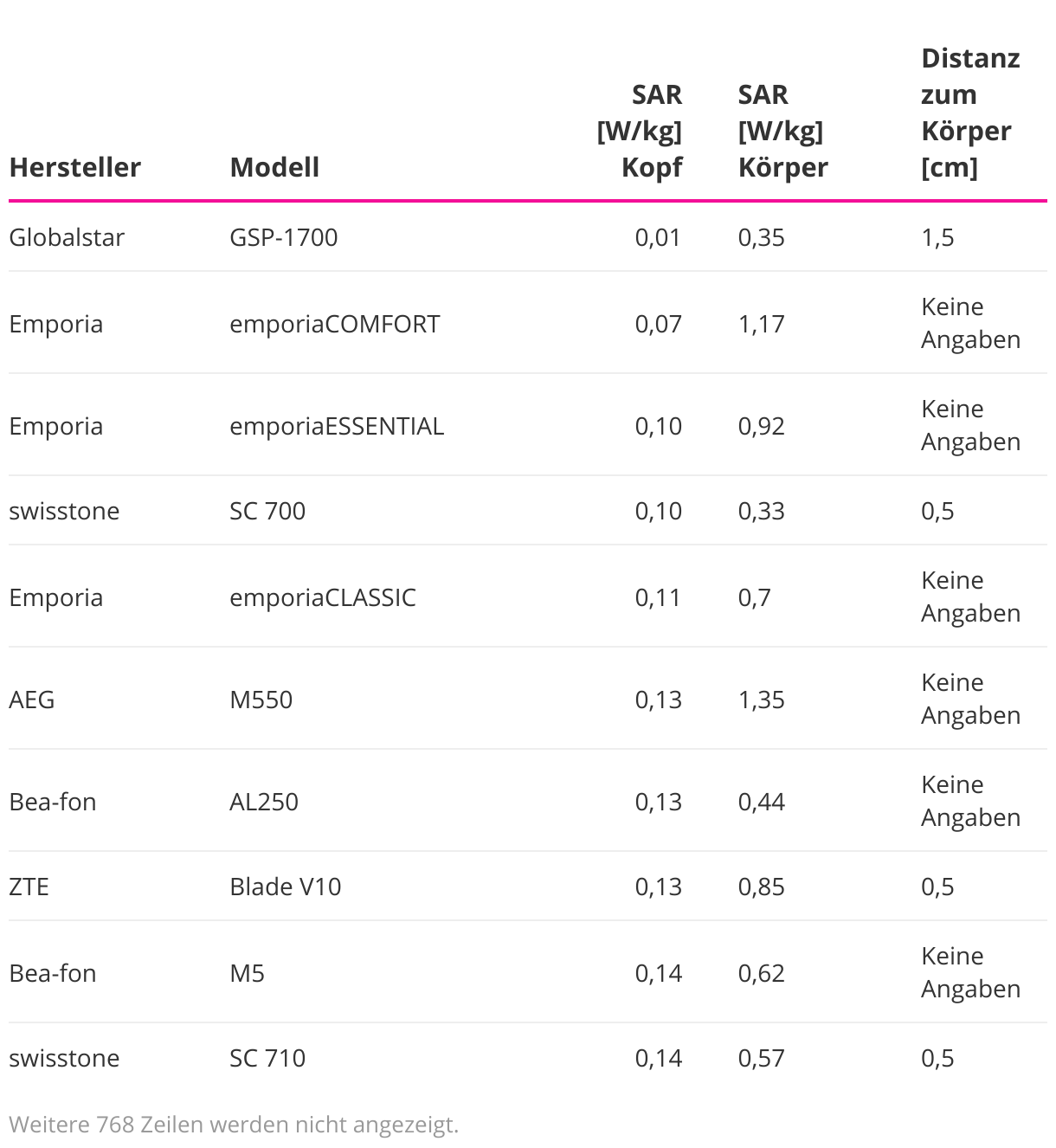
Task: Select the ZTE manufacturer cell
Action: pyautogui.click(x=29, y=887)
